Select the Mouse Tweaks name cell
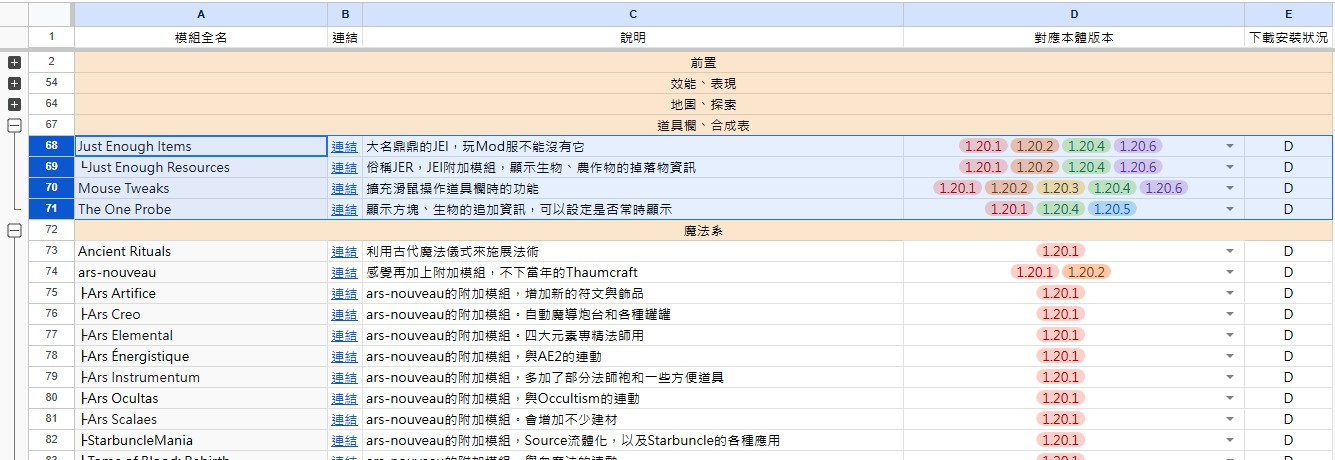Image resolution: width=1335 pixels, height=460 pixels. (x=201, y=189)
